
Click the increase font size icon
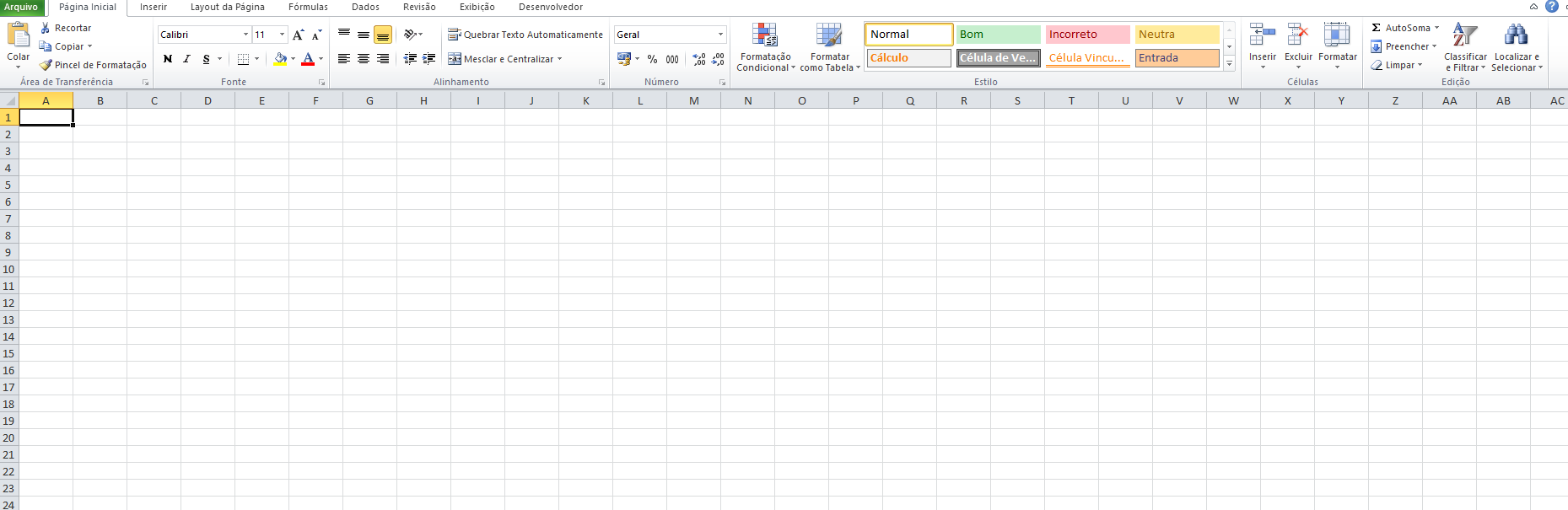click(x=298, y=35)
